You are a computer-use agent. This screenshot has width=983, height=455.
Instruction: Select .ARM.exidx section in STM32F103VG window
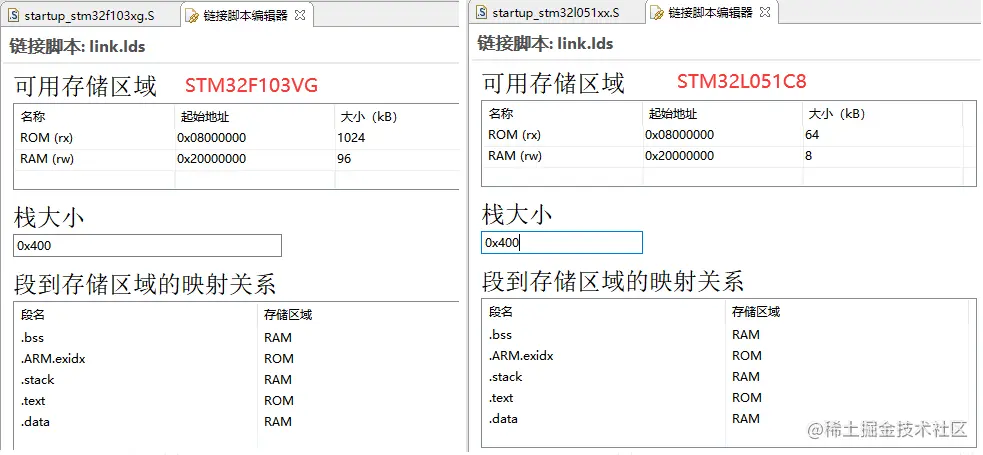(x=53, y=359)
